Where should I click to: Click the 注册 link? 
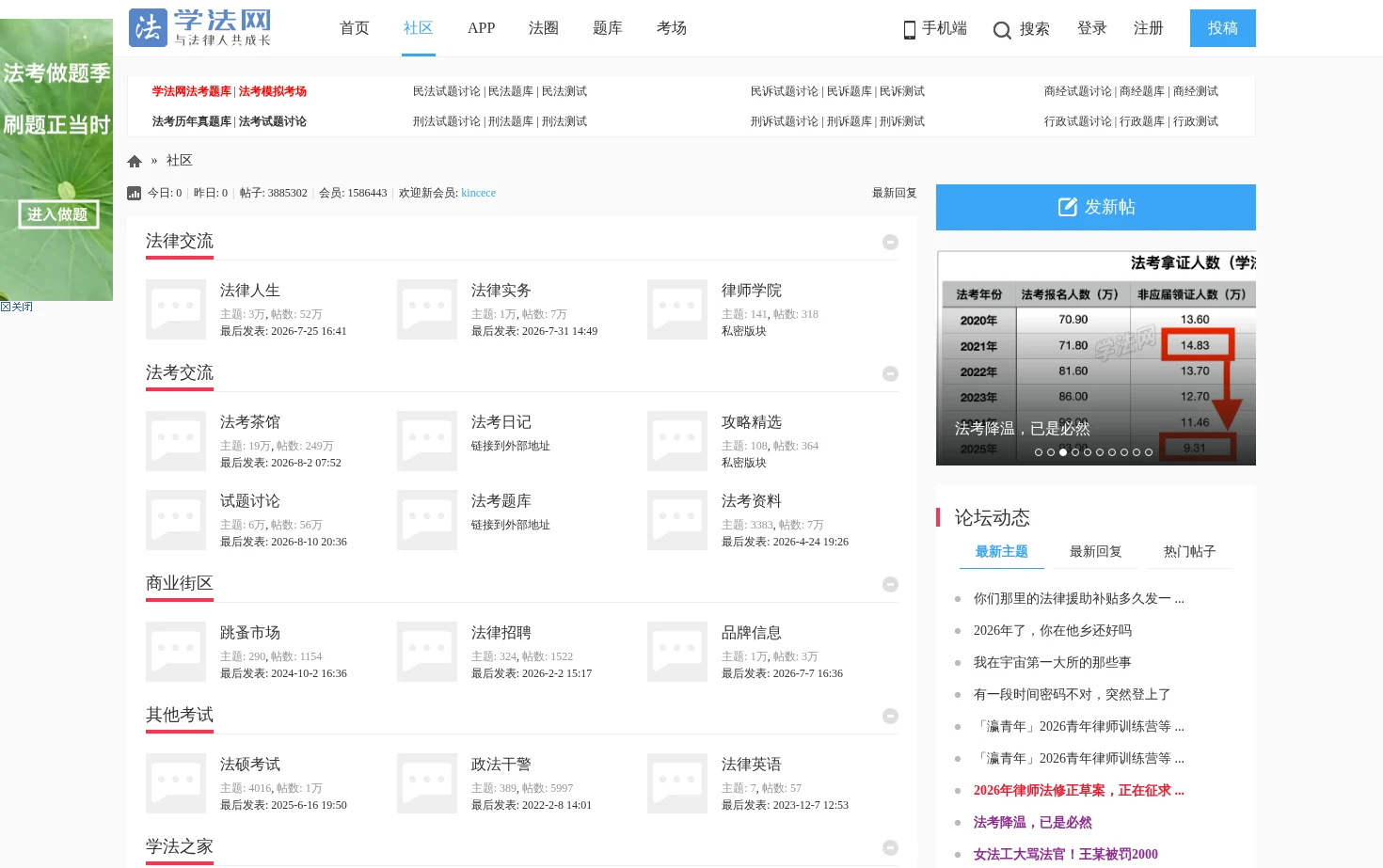click(1149, 28)
